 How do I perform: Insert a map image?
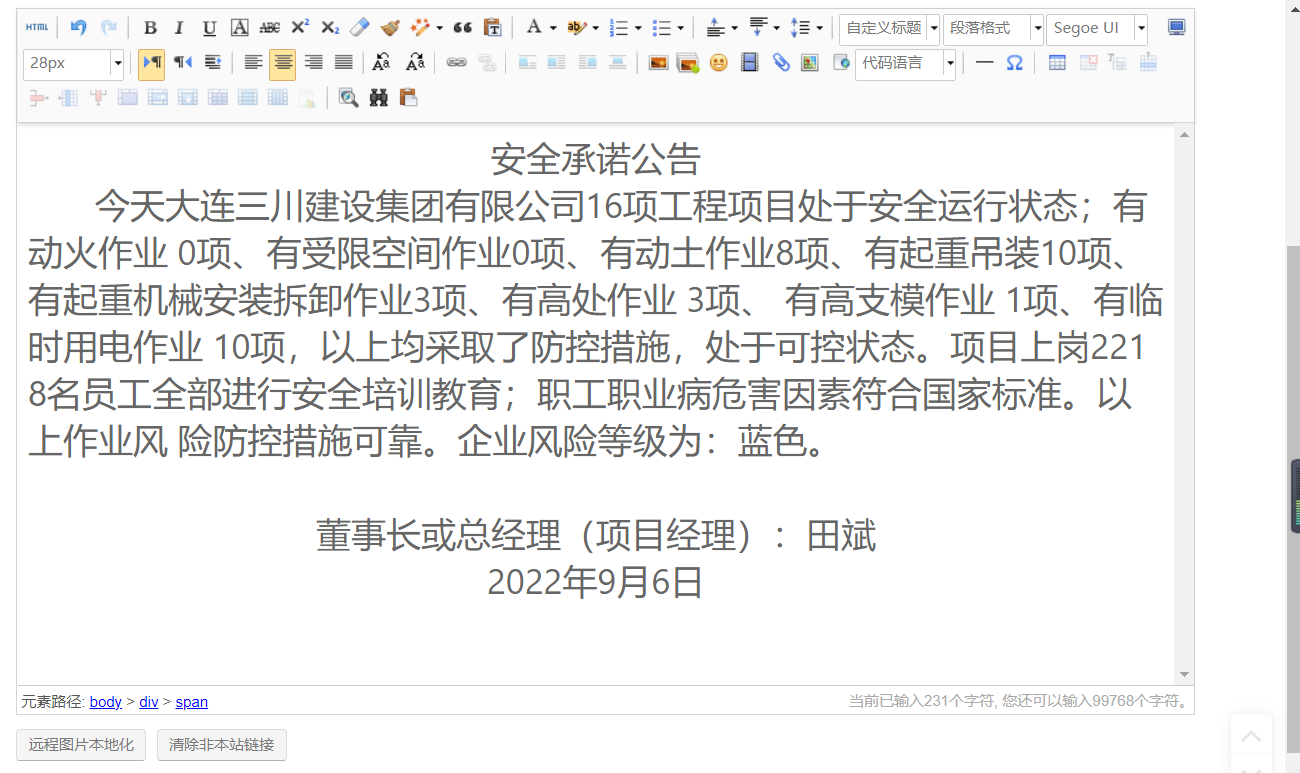click(x=810, y=63)
